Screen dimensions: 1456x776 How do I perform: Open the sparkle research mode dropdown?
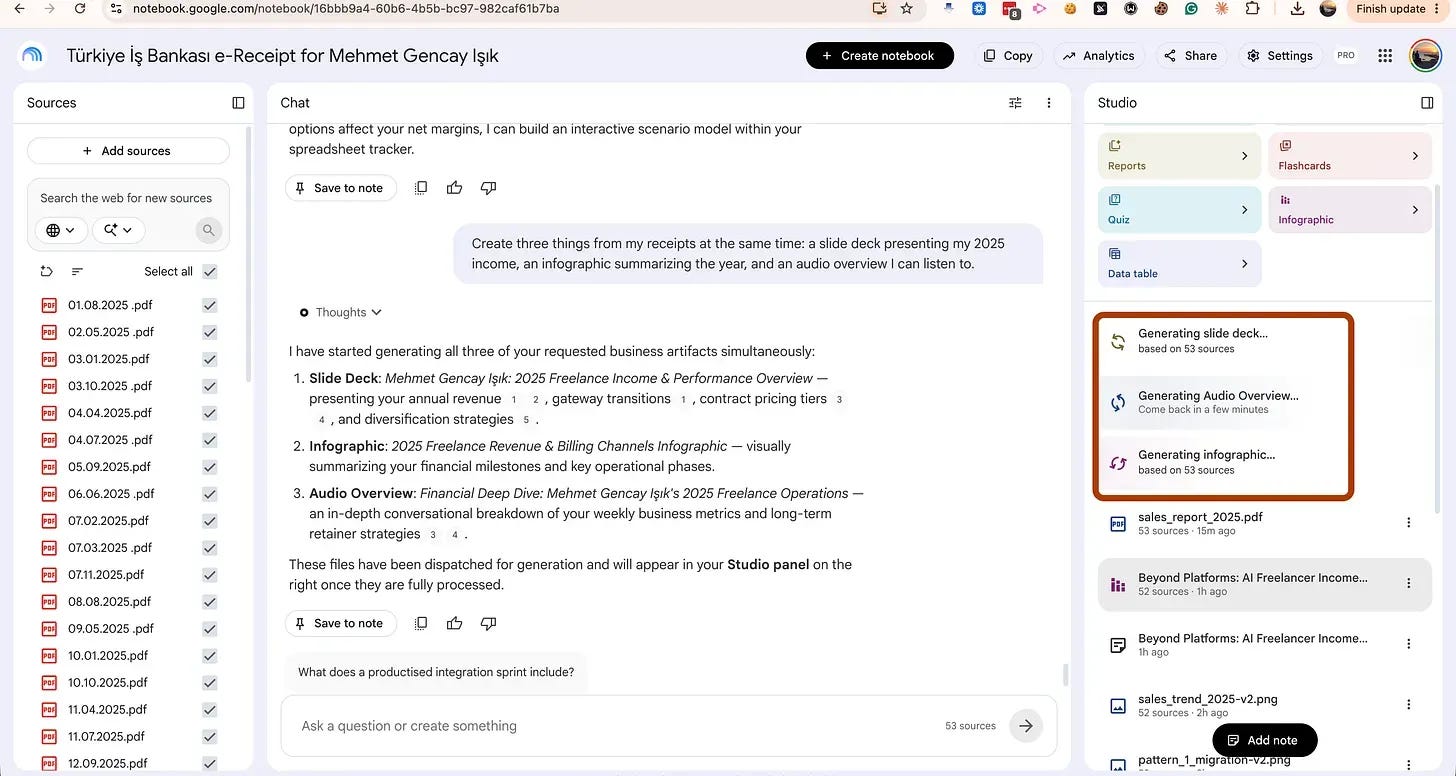pyautogui.click(x=118, y=230)
